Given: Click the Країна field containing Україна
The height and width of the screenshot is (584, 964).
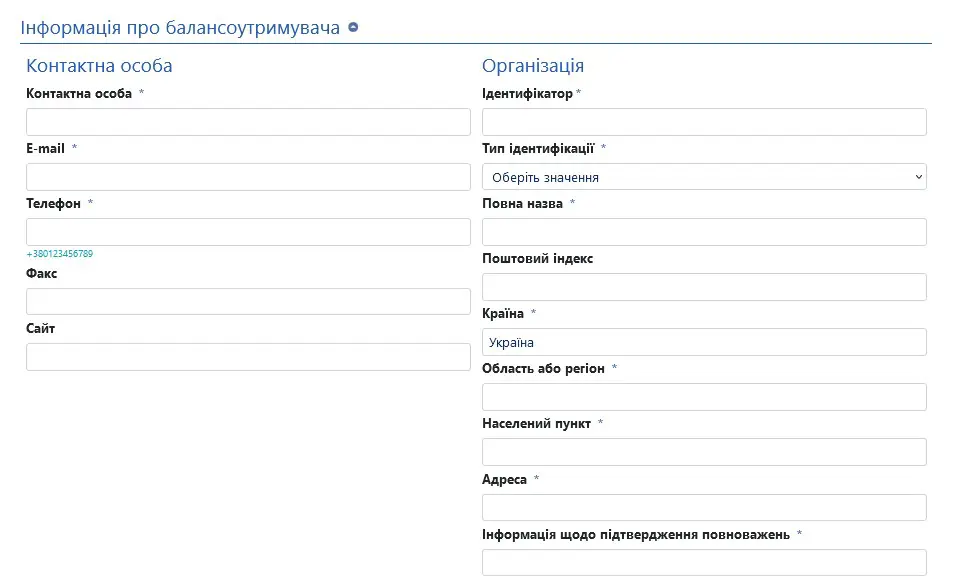Looking at the screenshot, I should [x=704, y=342].
